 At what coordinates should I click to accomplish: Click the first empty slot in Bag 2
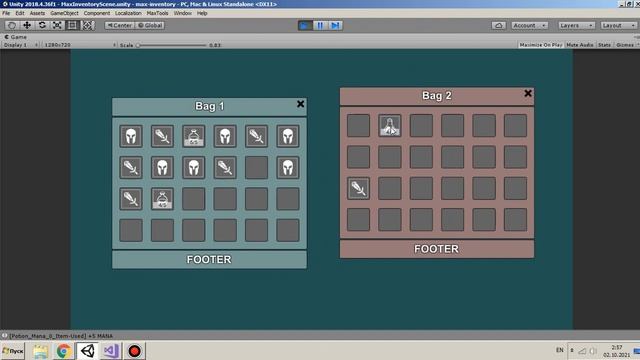(358, 125)
